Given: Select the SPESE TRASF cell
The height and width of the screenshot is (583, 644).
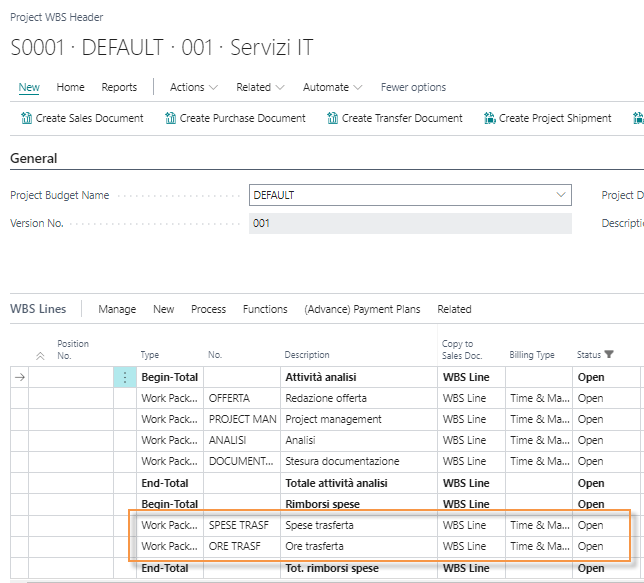Looking at the screenshot, I should [x=242, y=525].
